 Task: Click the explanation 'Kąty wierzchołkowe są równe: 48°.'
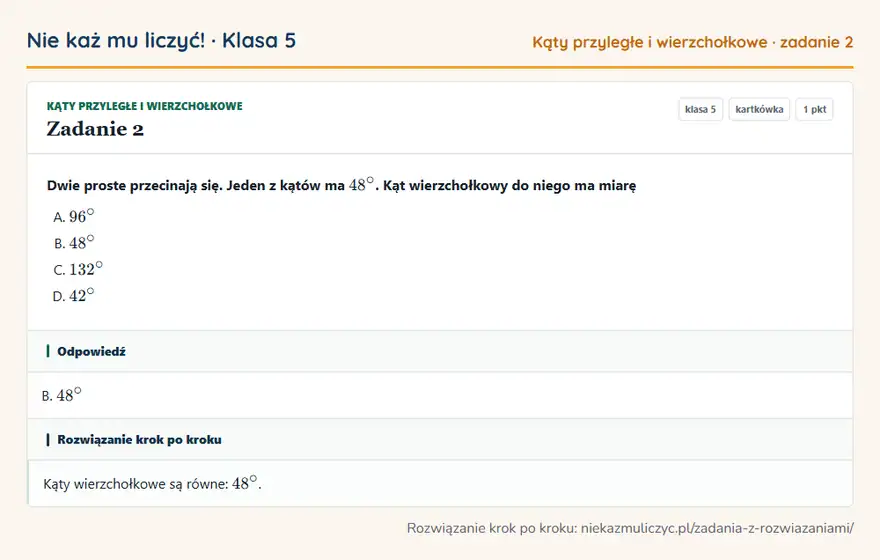point(152,484)
